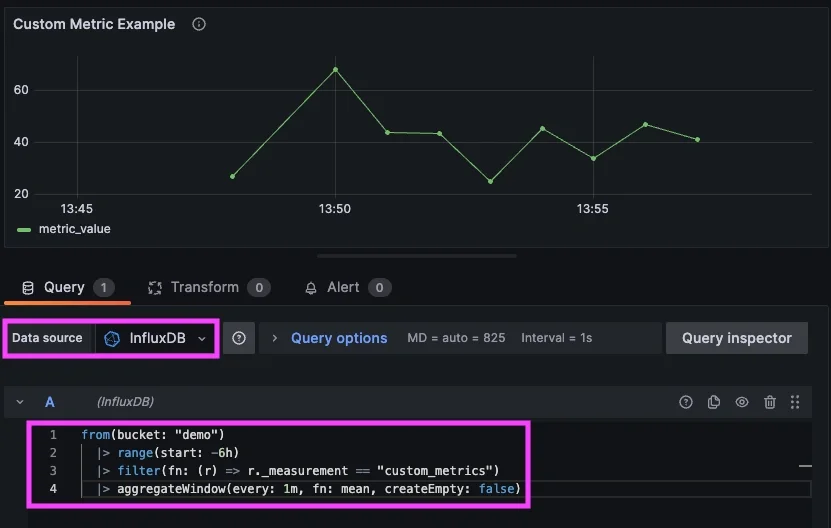Delete query A with trash icon
The image size is (831, 528).
point(770,402)
